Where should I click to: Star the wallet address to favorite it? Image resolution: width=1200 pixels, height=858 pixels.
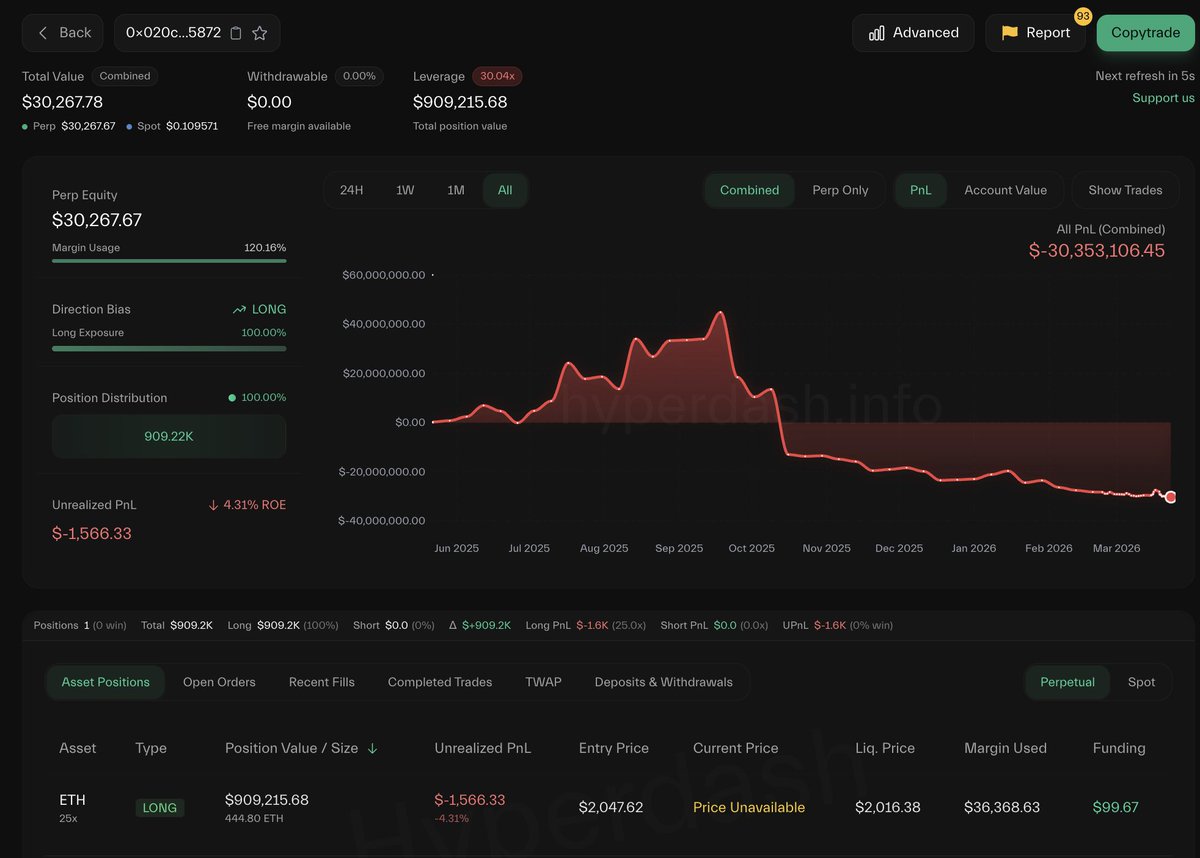259,32
